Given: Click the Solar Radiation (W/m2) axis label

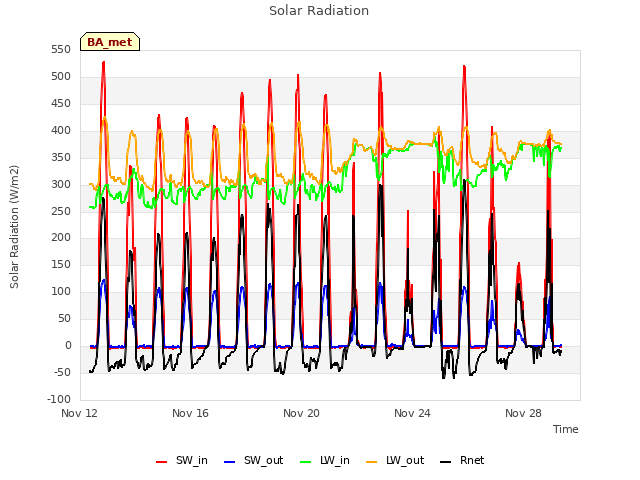Looking at the screenshot, I should point(14,227).
